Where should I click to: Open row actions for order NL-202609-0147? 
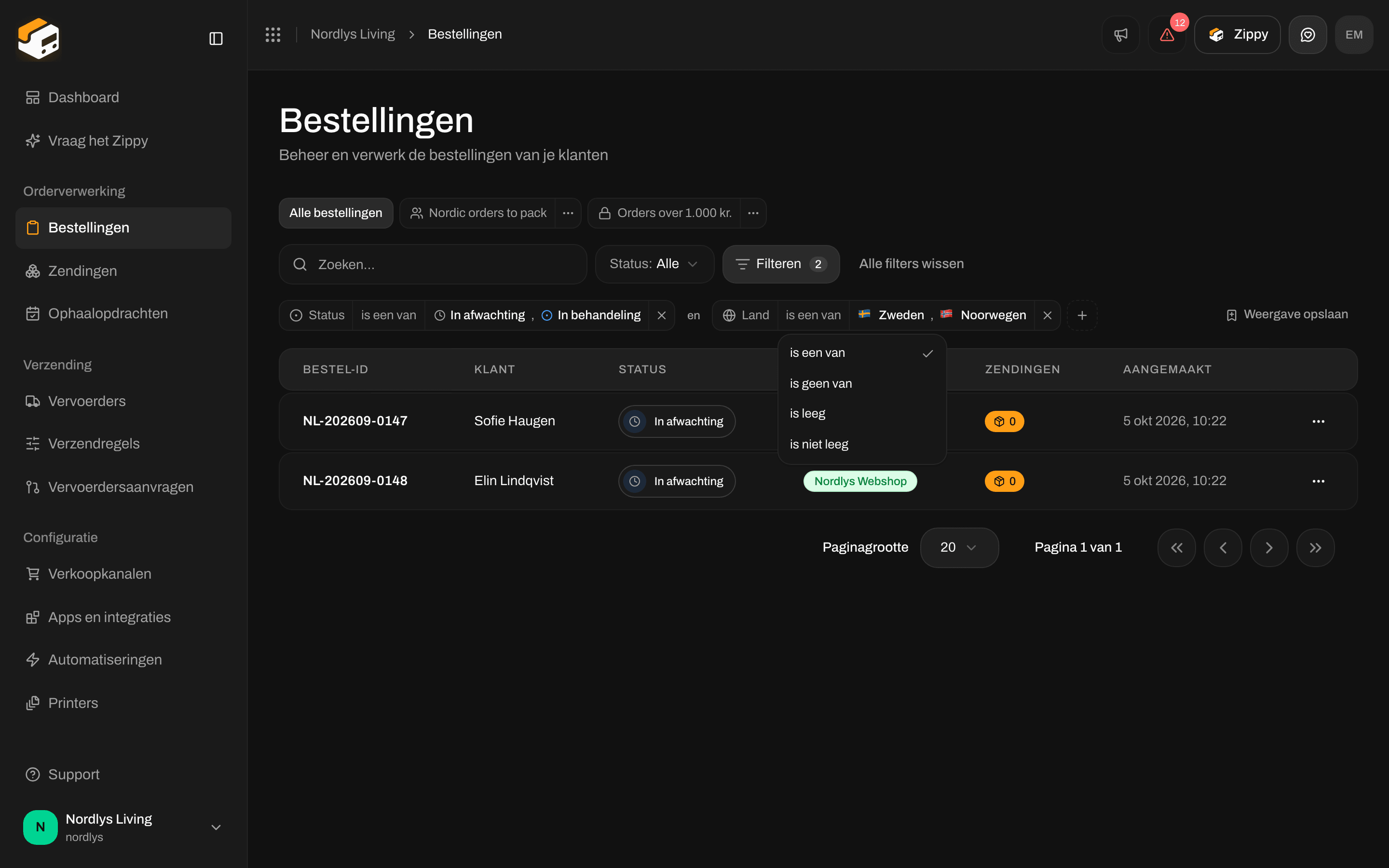(1318, 421)
